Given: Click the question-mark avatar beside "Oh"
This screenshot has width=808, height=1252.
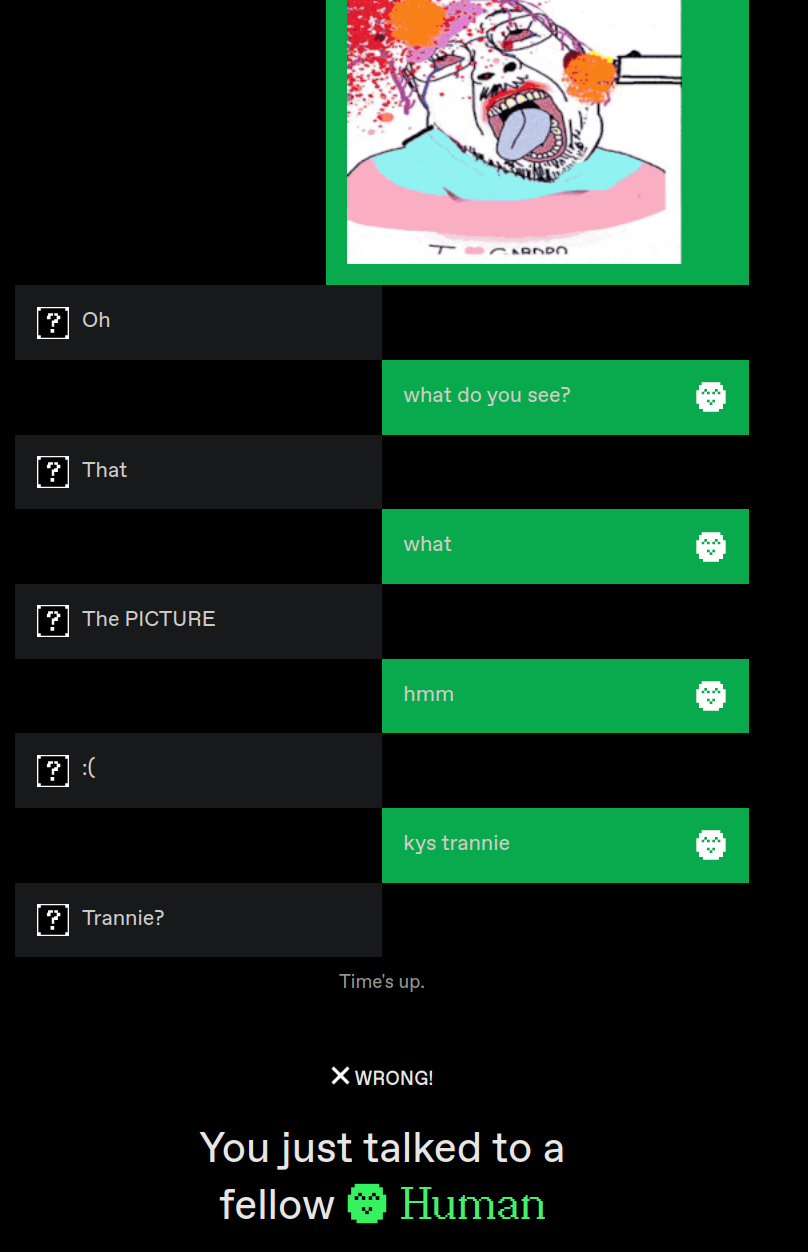Looking at the screenshot, I should pos(53,323).
